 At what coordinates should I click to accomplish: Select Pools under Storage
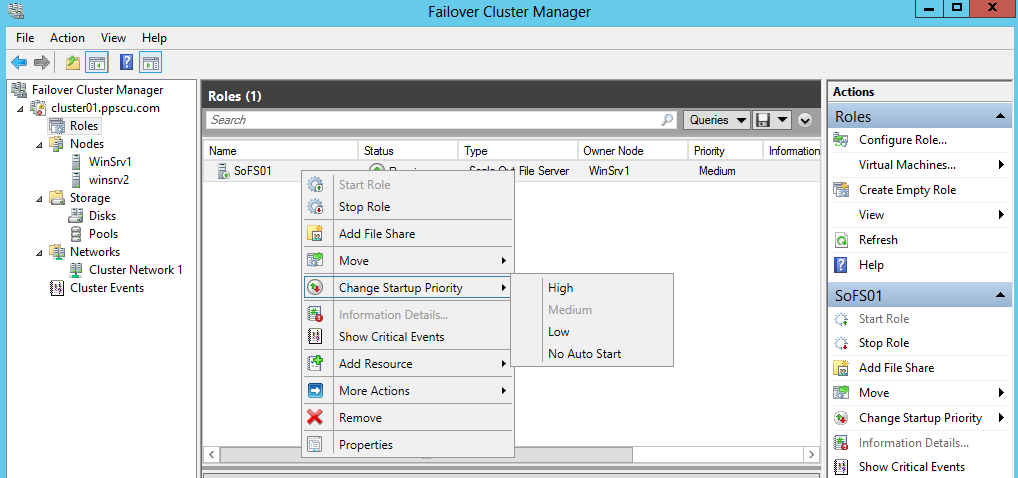click(103, 234)
